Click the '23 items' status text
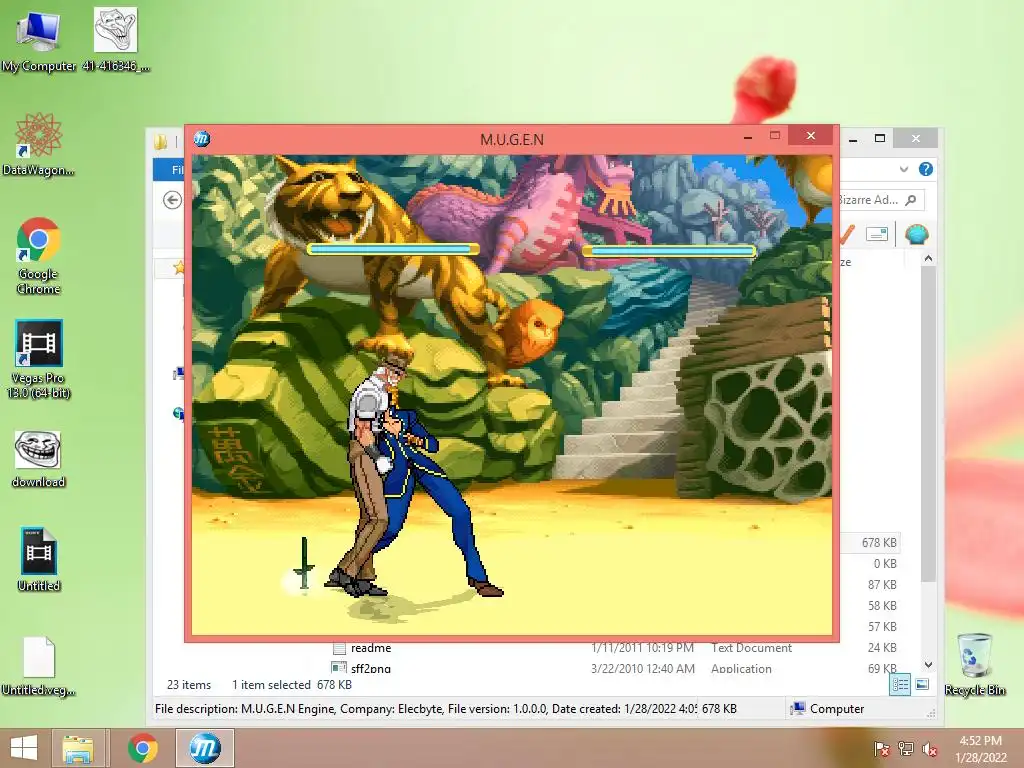 tap(189, 684)
